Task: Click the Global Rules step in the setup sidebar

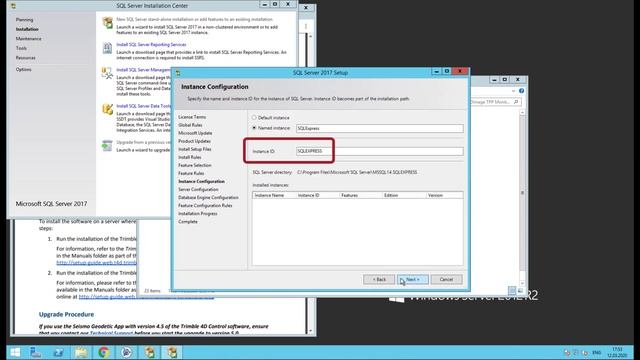Action: click(190, 125)
